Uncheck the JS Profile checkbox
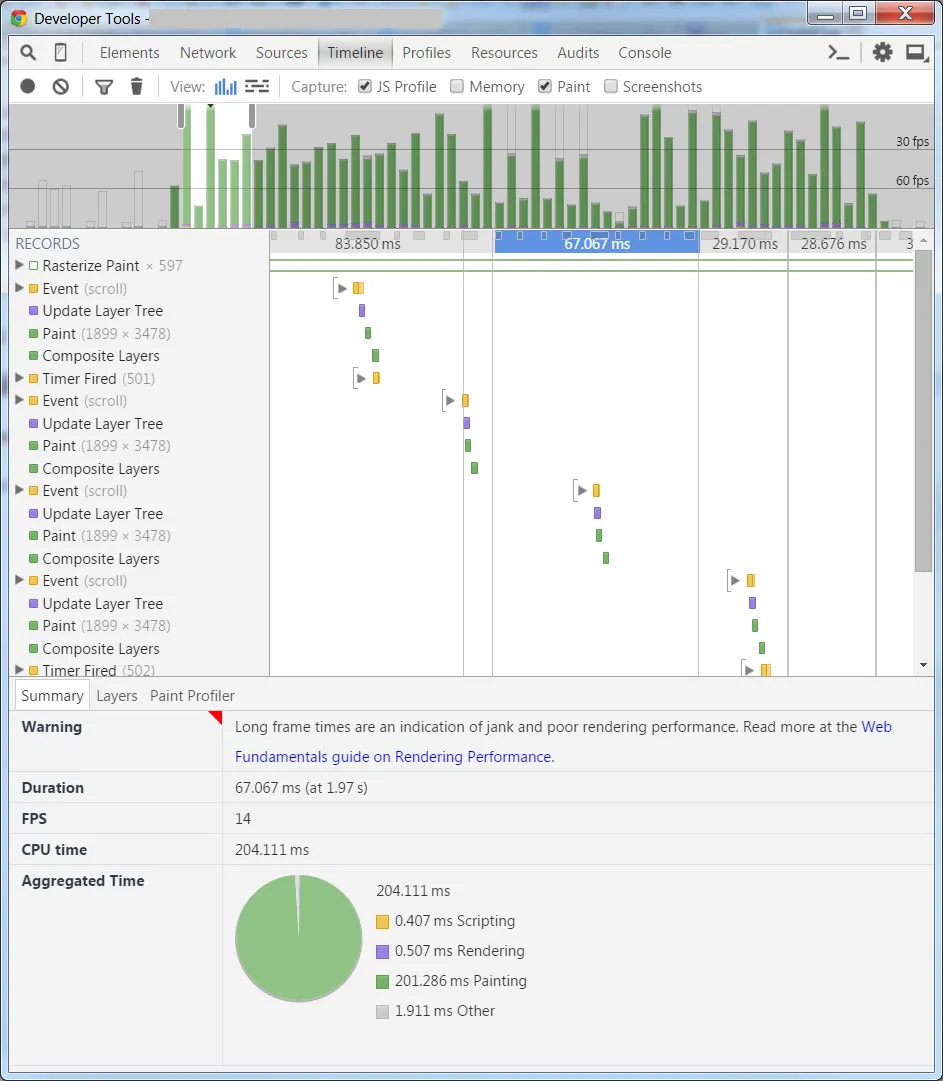Screen dimensions: 943x1081 click(365, 86)
